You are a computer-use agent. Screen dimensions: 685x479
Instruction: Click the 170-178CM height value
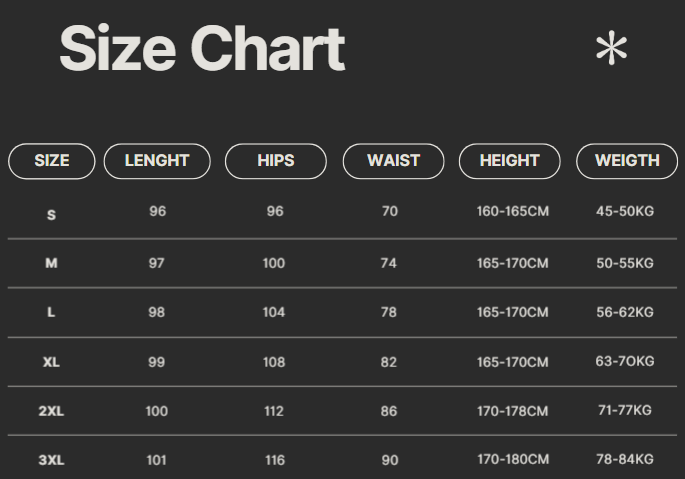click(x=512, y=411)
